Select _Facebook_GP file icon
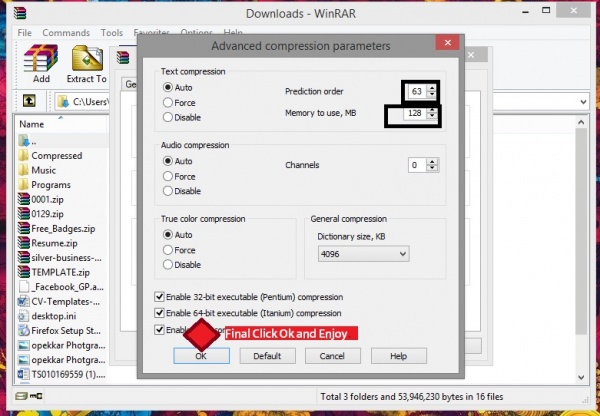600x416 pixels. pyautogui.click(x=24, y=287)
